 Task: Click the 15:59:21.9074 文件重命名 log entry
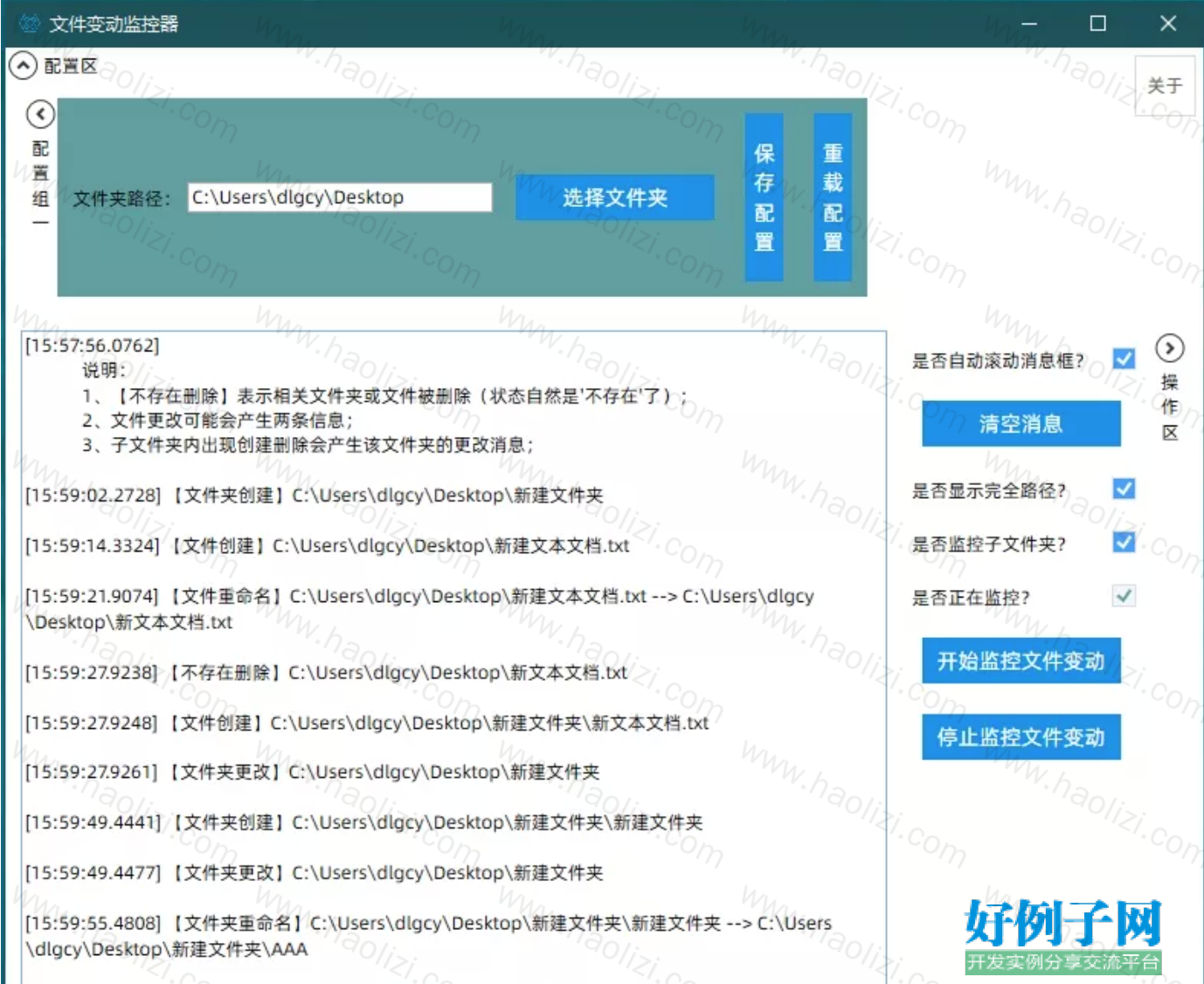pos(419,609)
